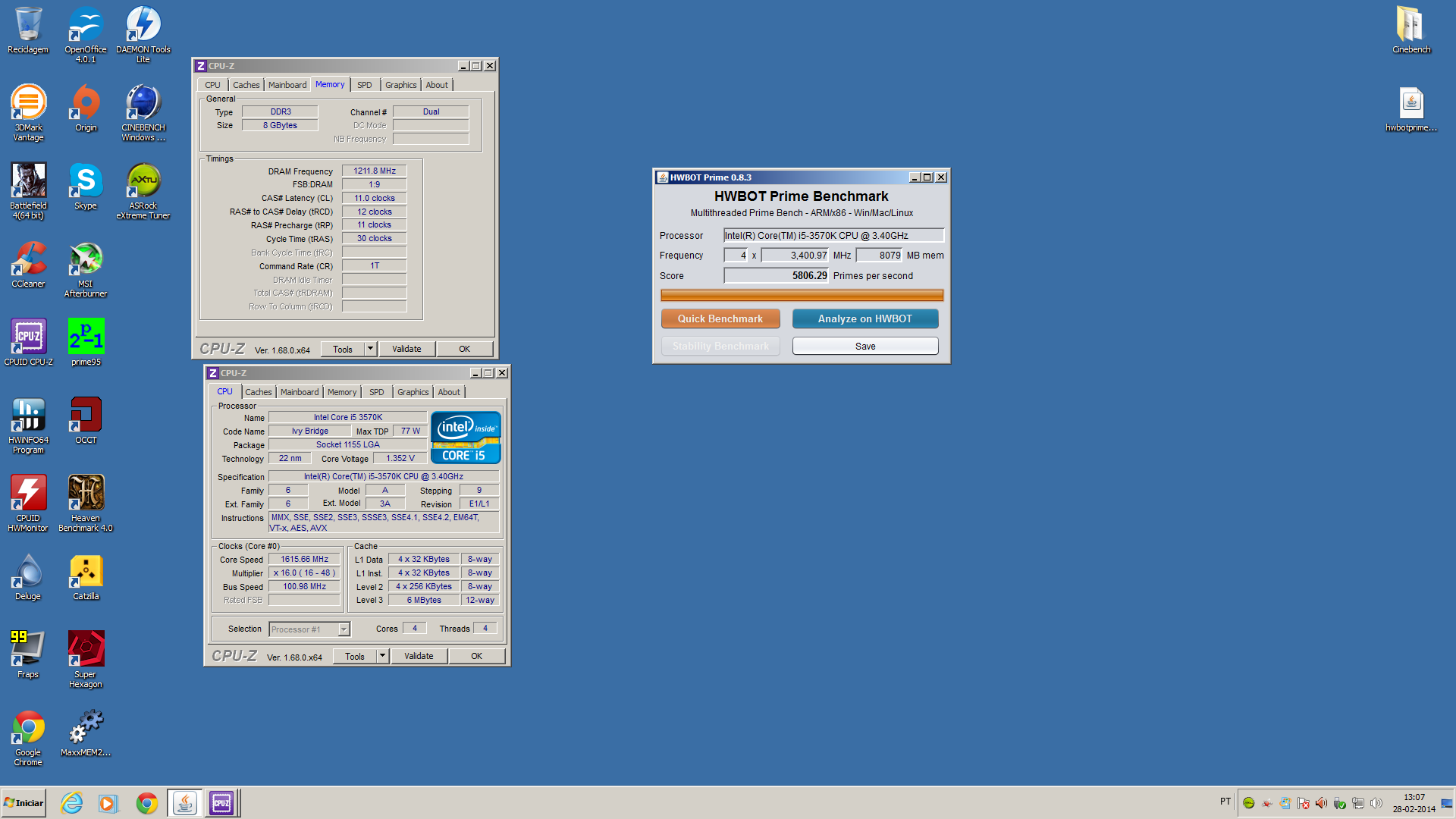Open SPD tab in lower CPU-Z window
Viewport: 1456px width, 819px height.
pyautogui.click(x=377, y=392)
